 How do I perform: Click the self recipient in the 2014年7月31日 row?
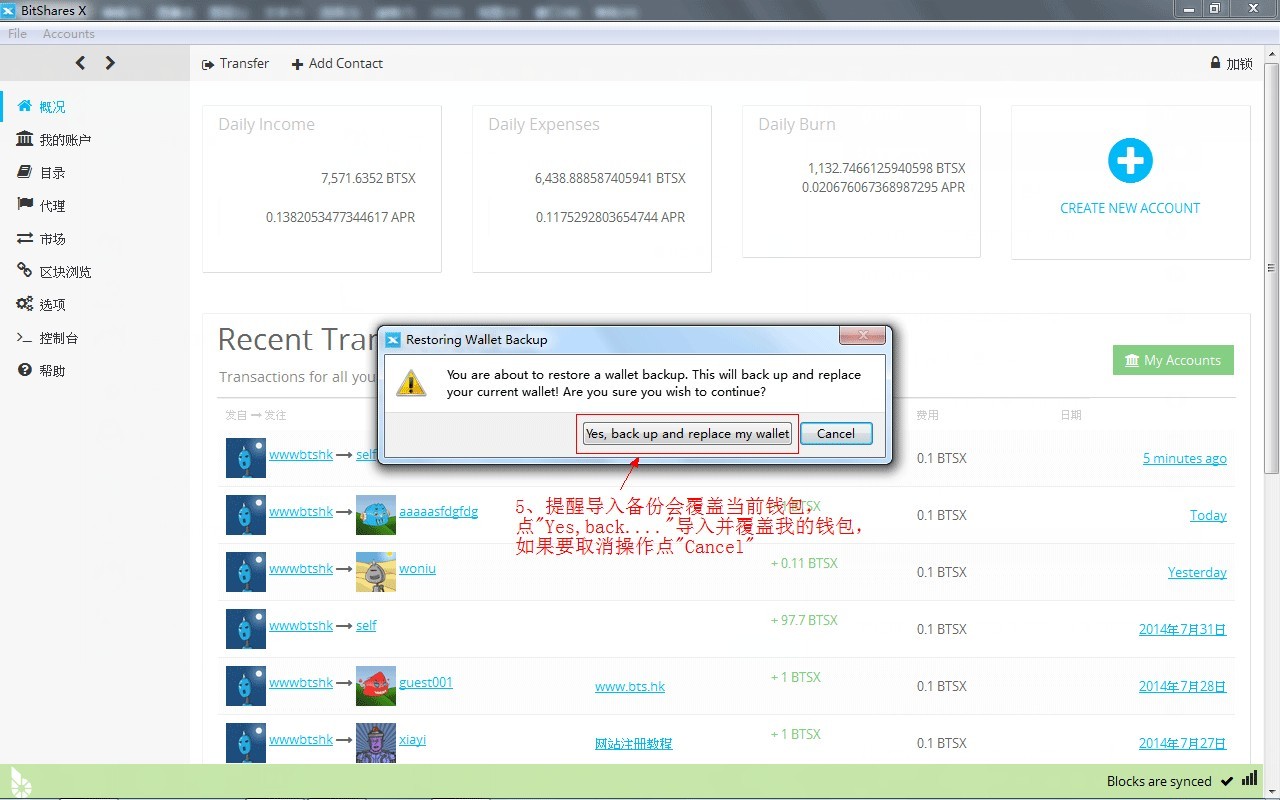click(x=366, y=625)
